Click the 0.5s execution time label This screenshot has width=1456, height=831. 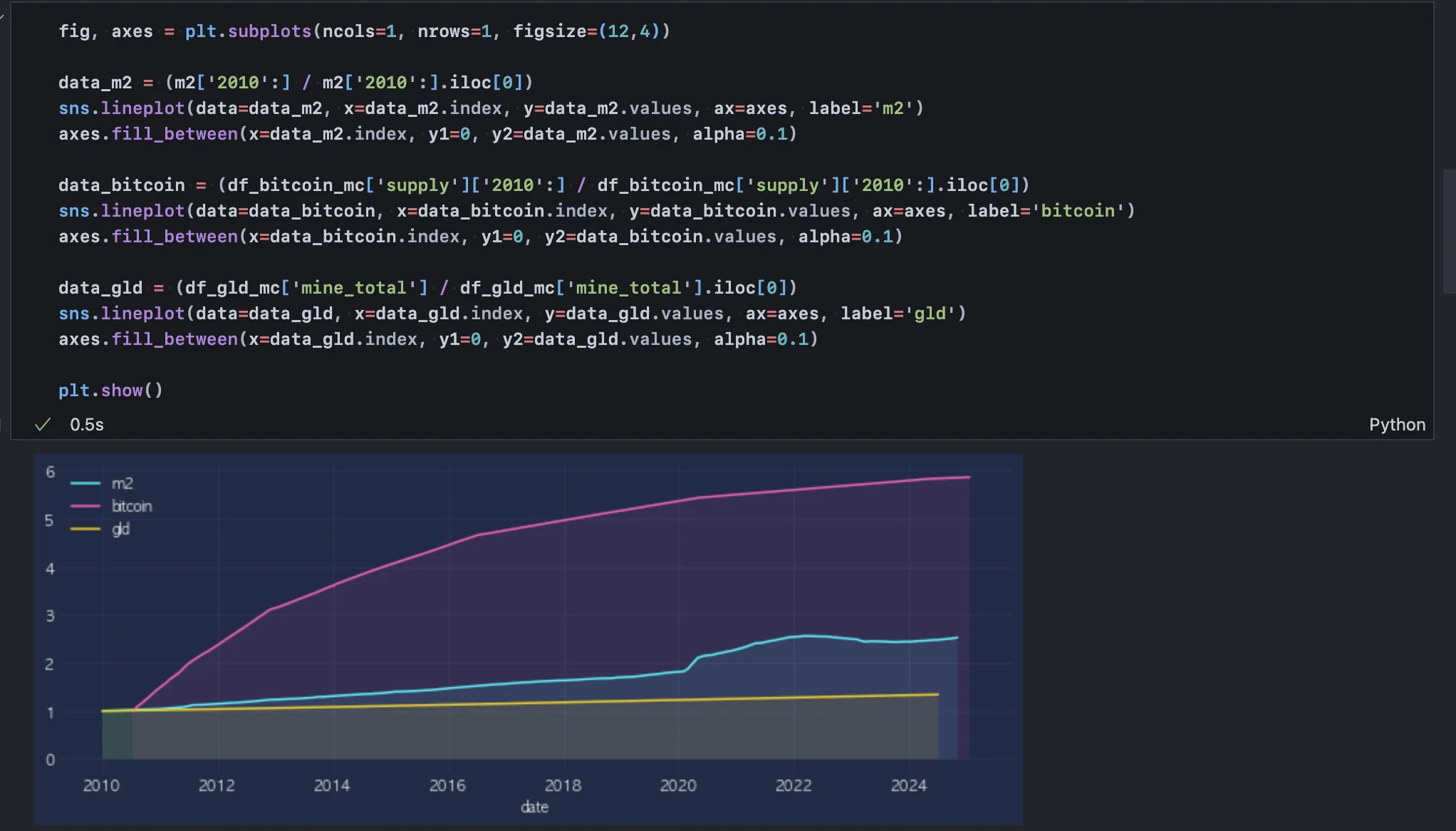[87, 425]
